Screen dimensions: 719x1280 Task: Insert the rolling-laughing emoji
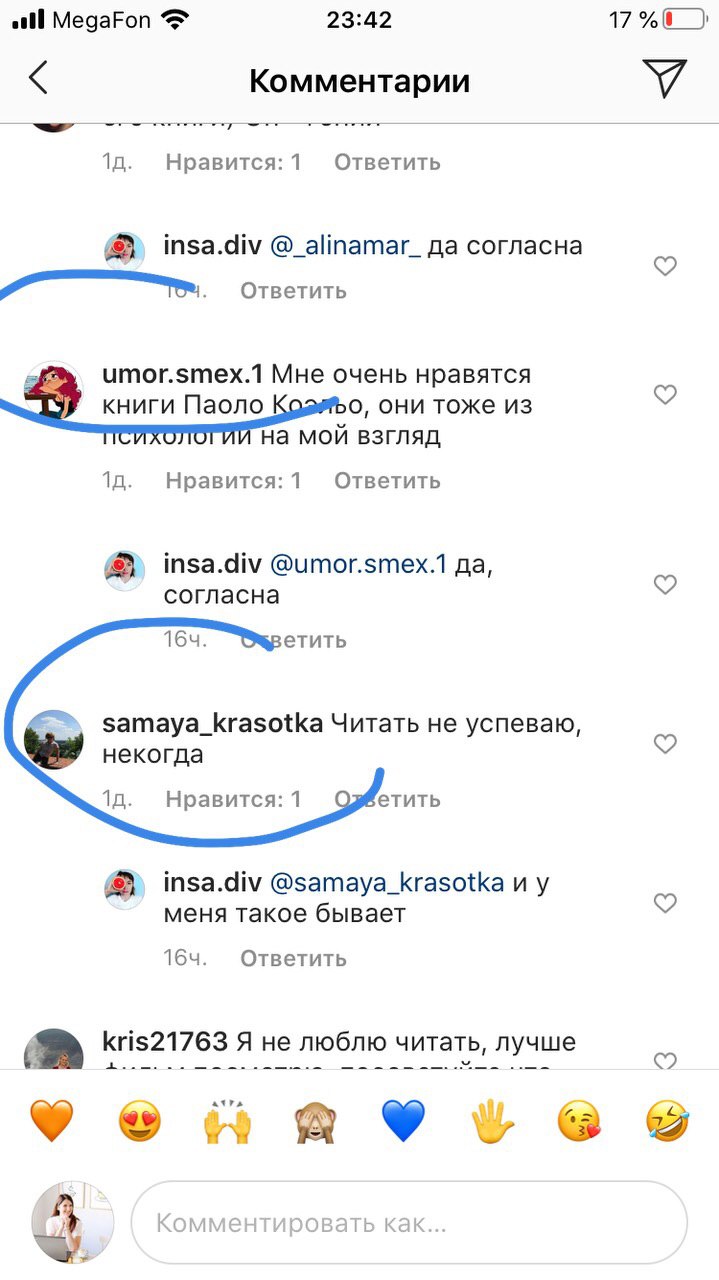tap(668, 1120)
